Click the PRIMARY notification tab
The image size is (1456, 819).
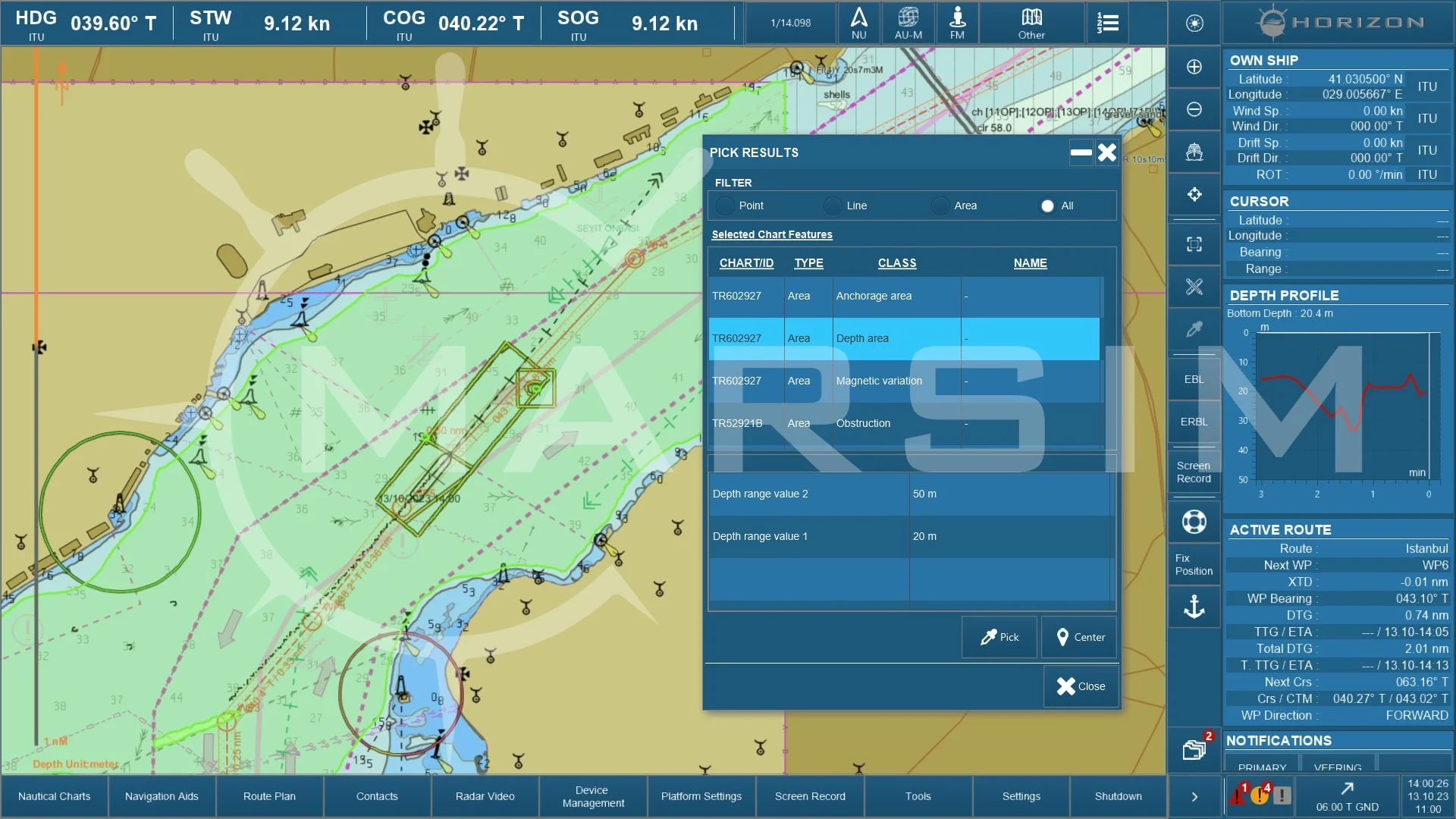tap(1262, 764)
